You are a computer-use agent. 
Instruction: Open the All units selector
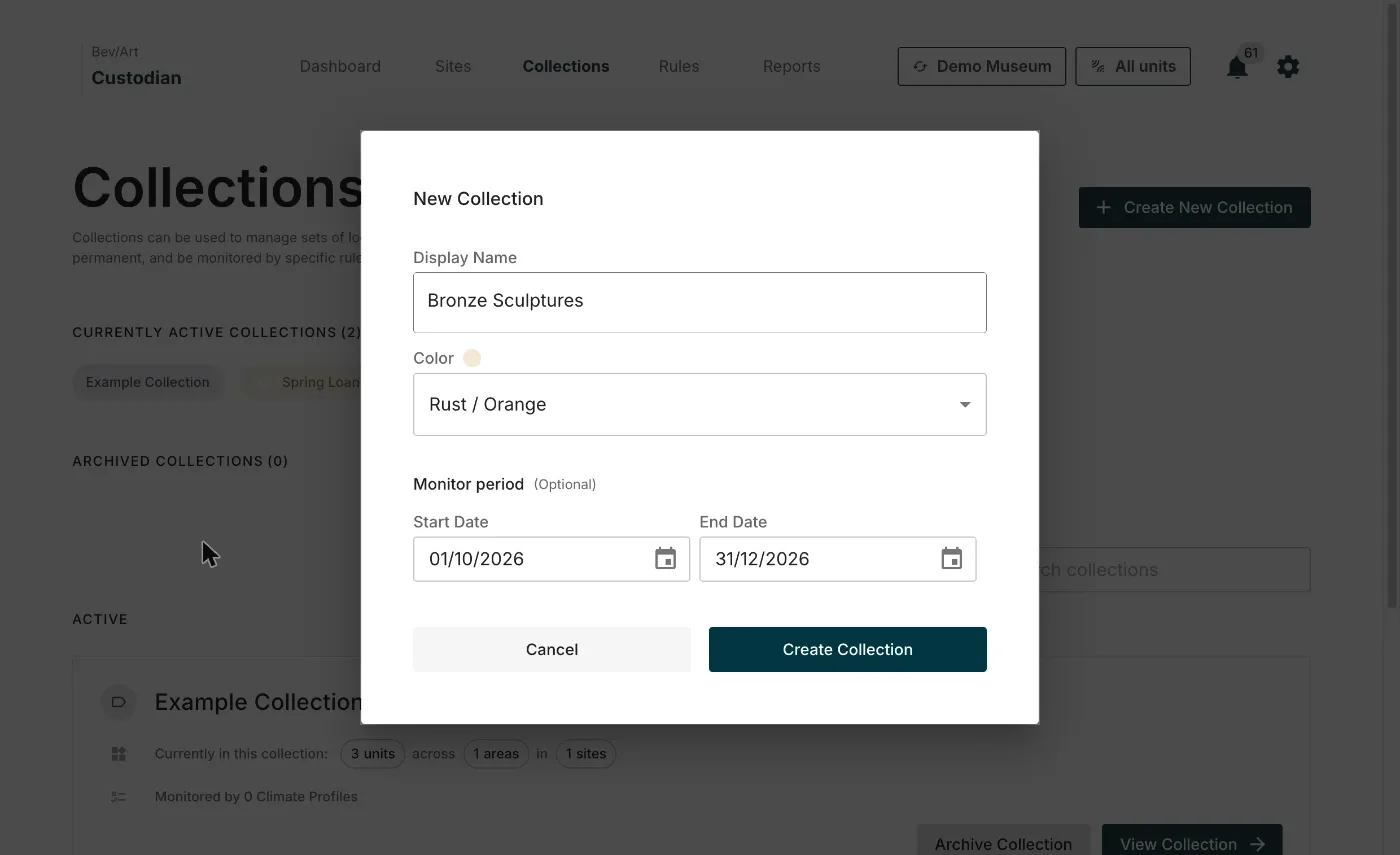[1133, 67]
